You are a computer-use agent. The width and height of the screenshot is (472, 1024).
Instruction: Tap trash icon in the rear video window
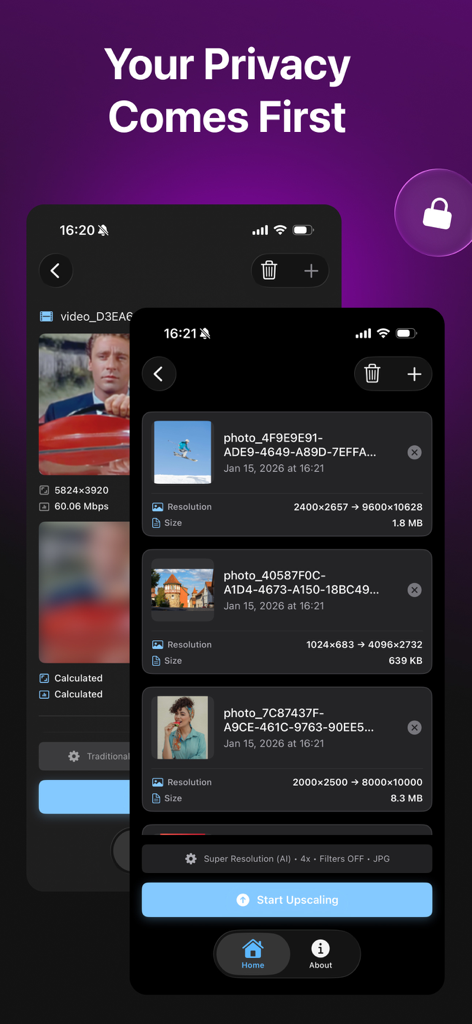(269, 270)
